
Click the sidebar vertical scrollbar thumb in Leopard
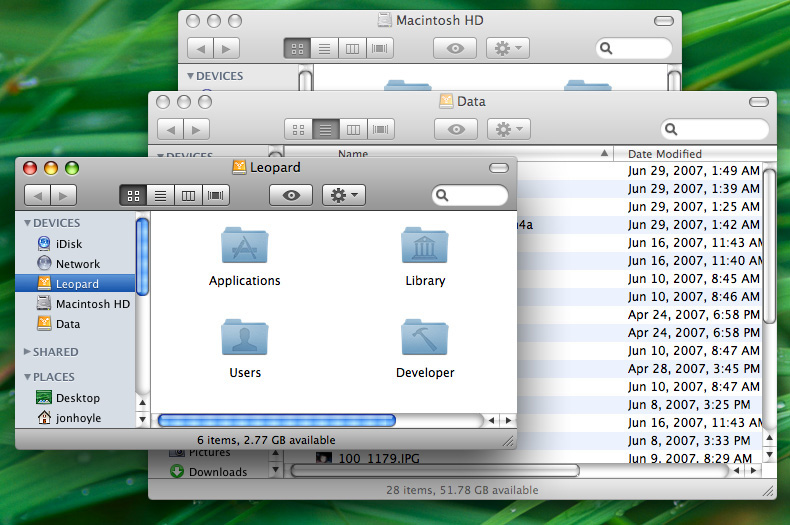[x=143, y=256]
